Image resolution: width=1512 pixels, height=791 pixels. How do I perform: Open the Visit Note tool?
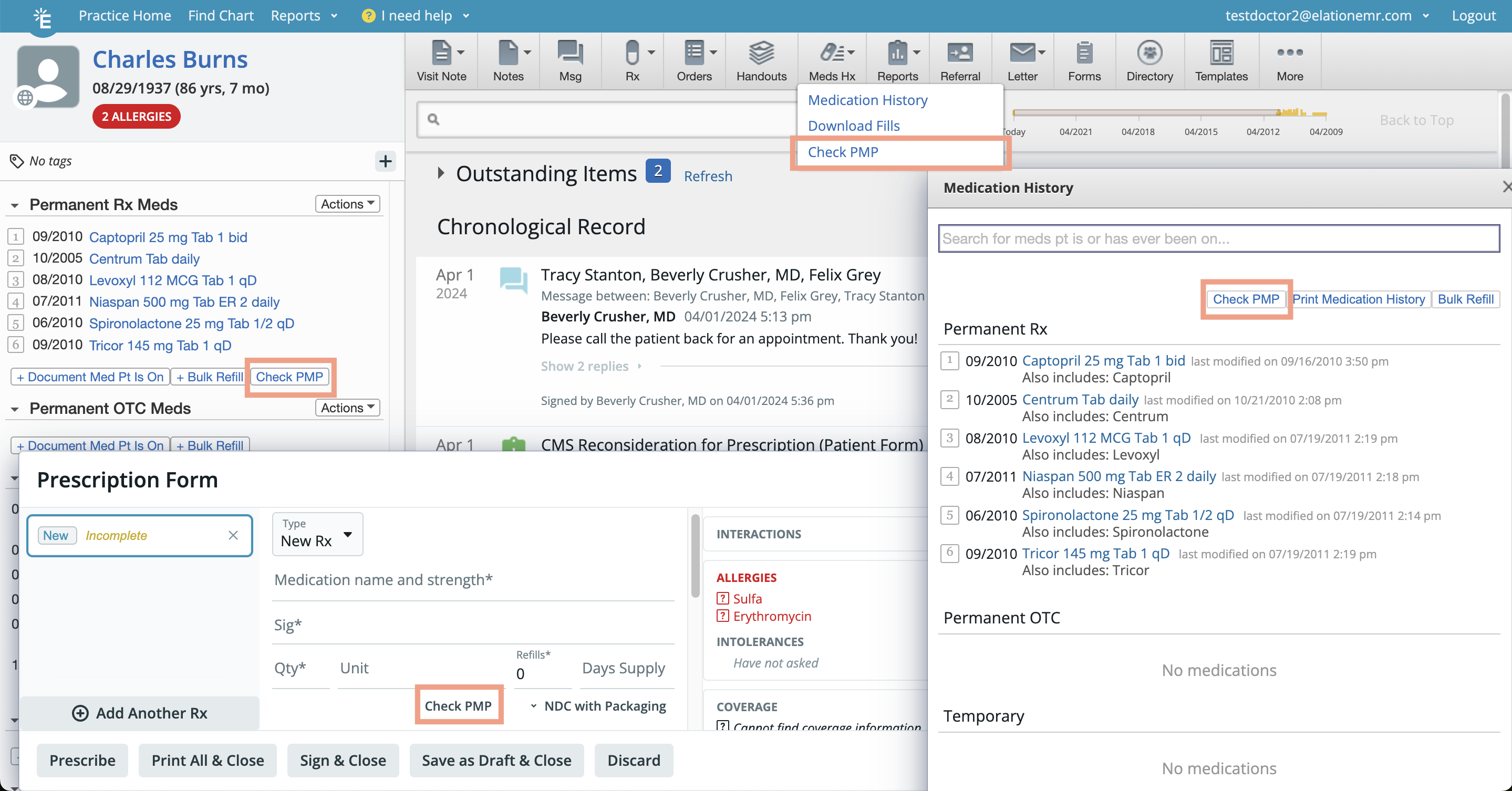pos(441,59)
